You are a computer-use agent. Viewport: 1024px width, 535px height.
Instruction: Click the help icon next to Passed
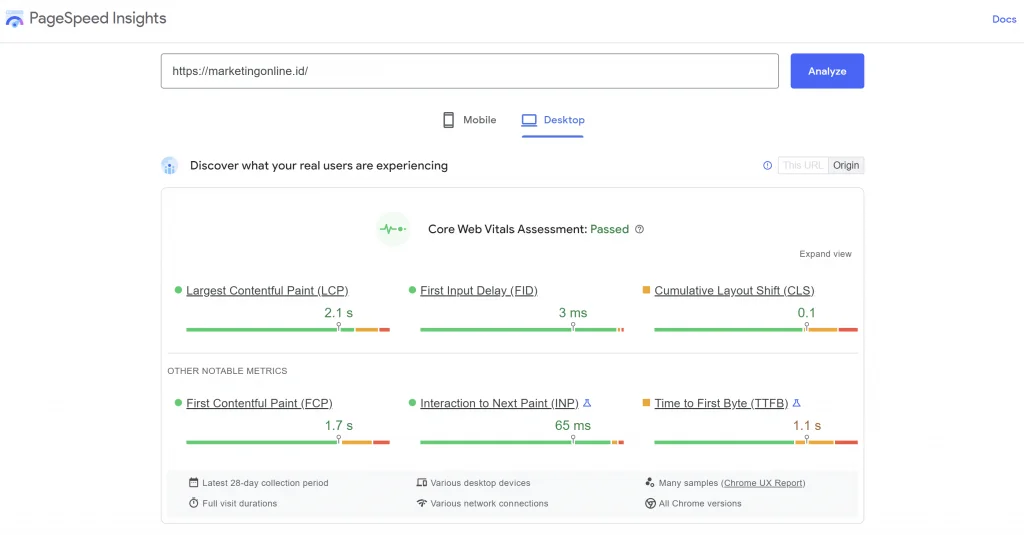tap(639, 229)
